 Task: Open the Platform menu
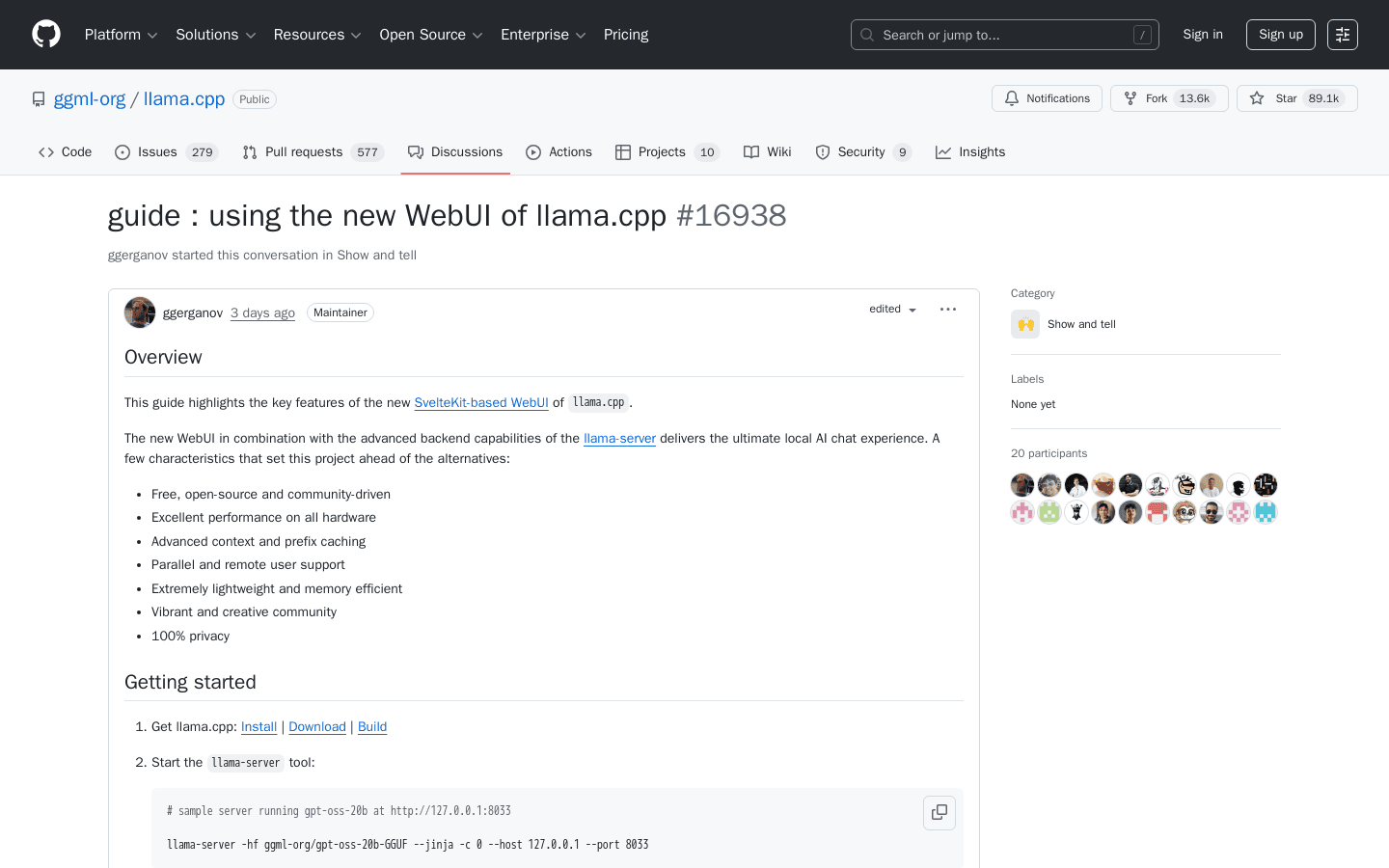[114, 34]
